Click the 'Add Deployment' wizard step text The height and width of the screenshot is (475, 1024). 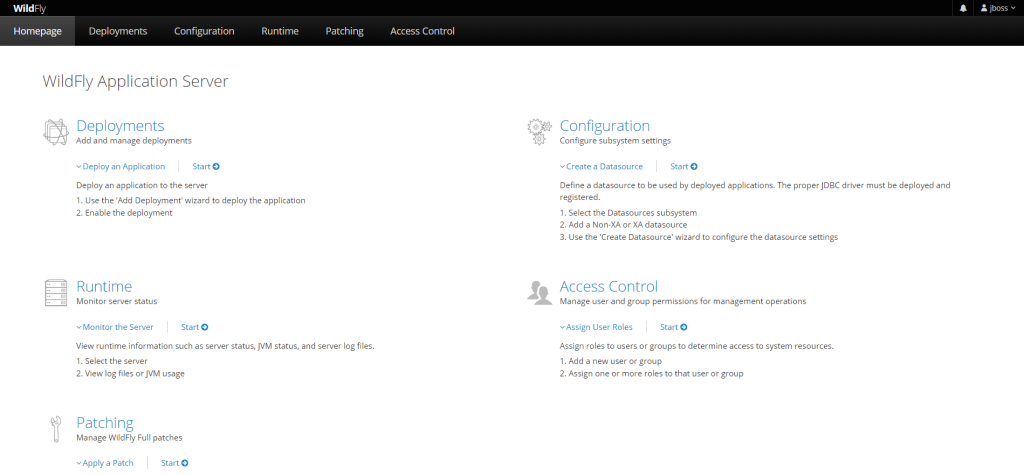click(191, 201)
